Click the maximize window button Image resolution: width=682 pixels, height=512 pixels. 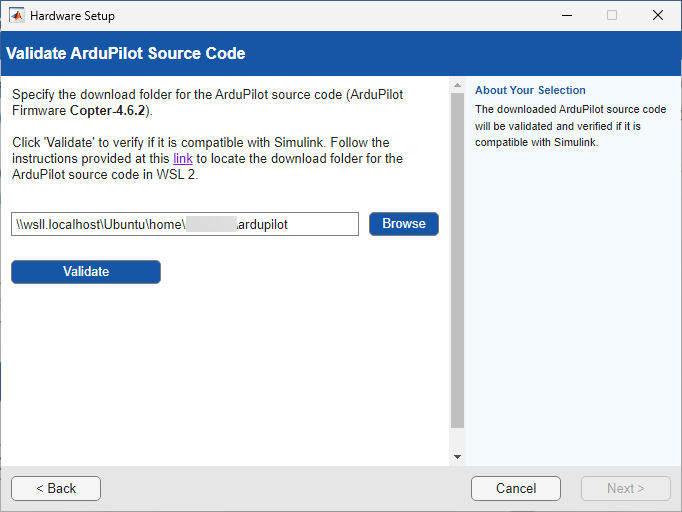[x=612, y=16]
